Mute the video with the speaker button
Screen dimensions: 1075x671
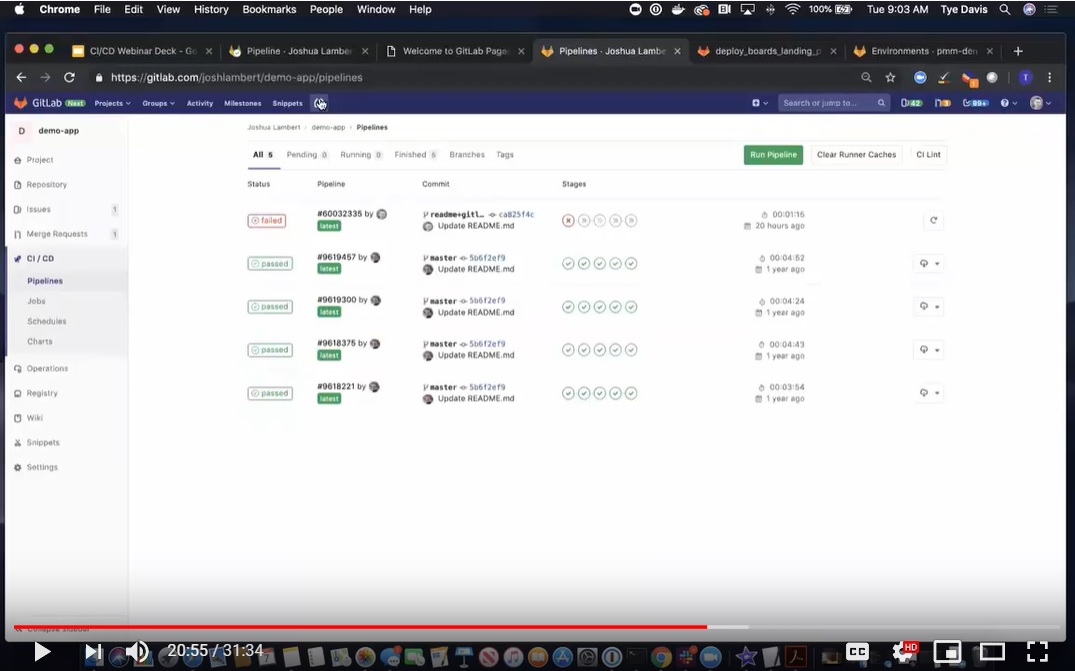pyautogui.click(x=137, y=652)
